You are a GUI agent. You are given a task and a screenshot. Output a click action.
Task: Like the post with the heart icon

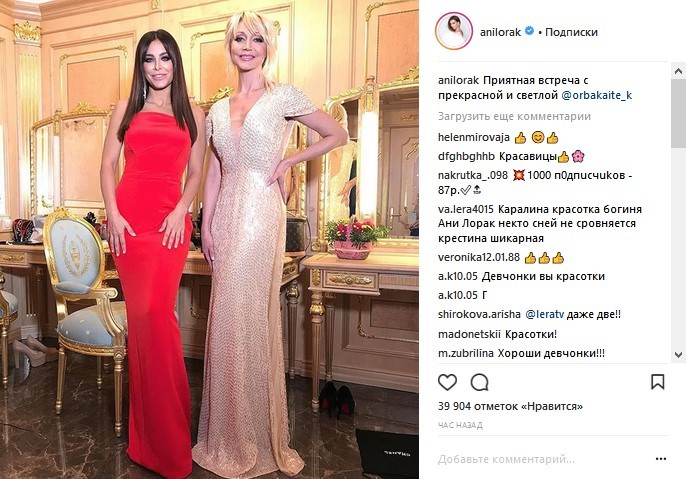[447, 382]
